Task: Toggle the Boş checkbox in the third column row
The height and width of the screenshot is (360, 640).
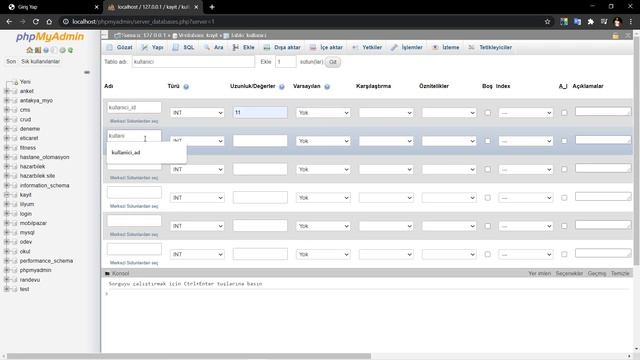Action: [488, 169]
